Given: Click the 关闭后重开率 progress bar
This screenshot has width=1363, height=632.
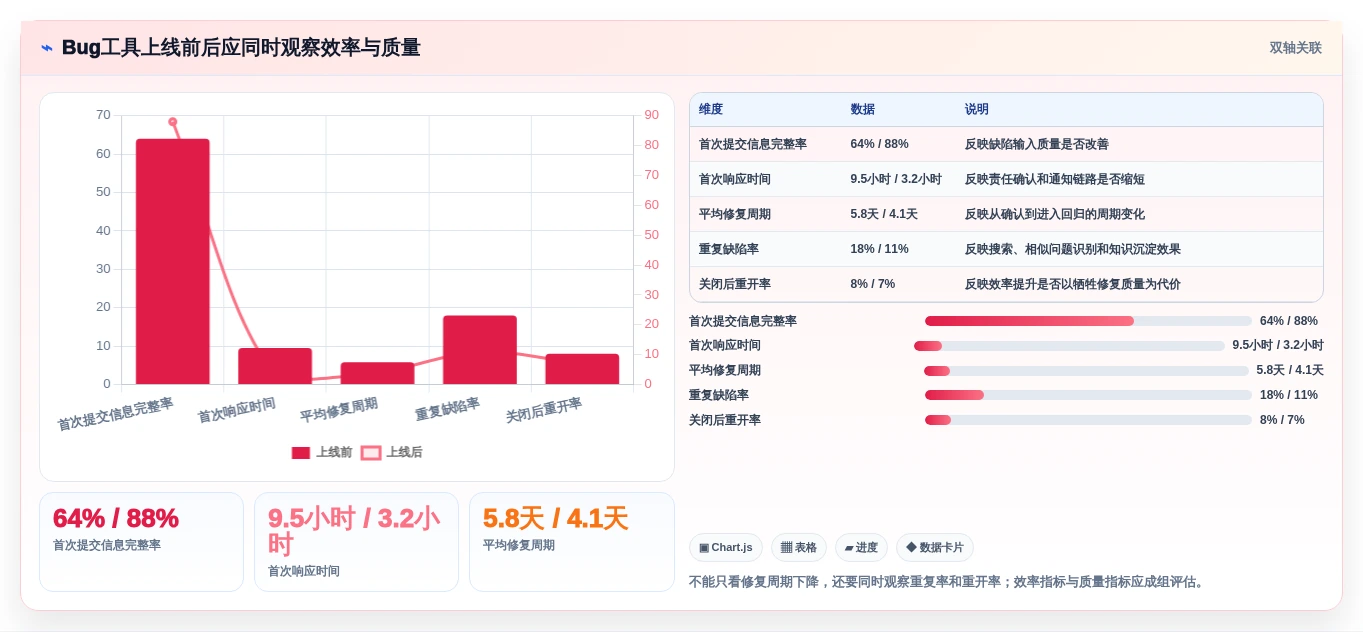Looking at the screenshot, I should pyautogui.click(x=1088, y=420).
